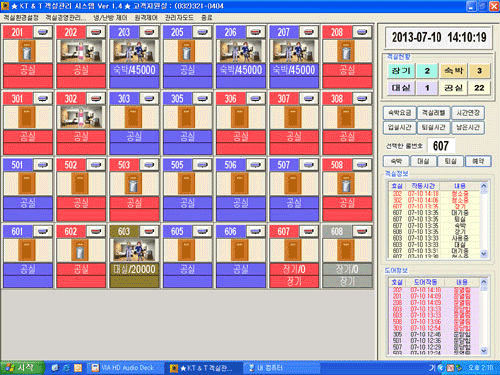The image size is (500, 375).
Task: Click the 숙박요금 button
Action: point(400,113)
